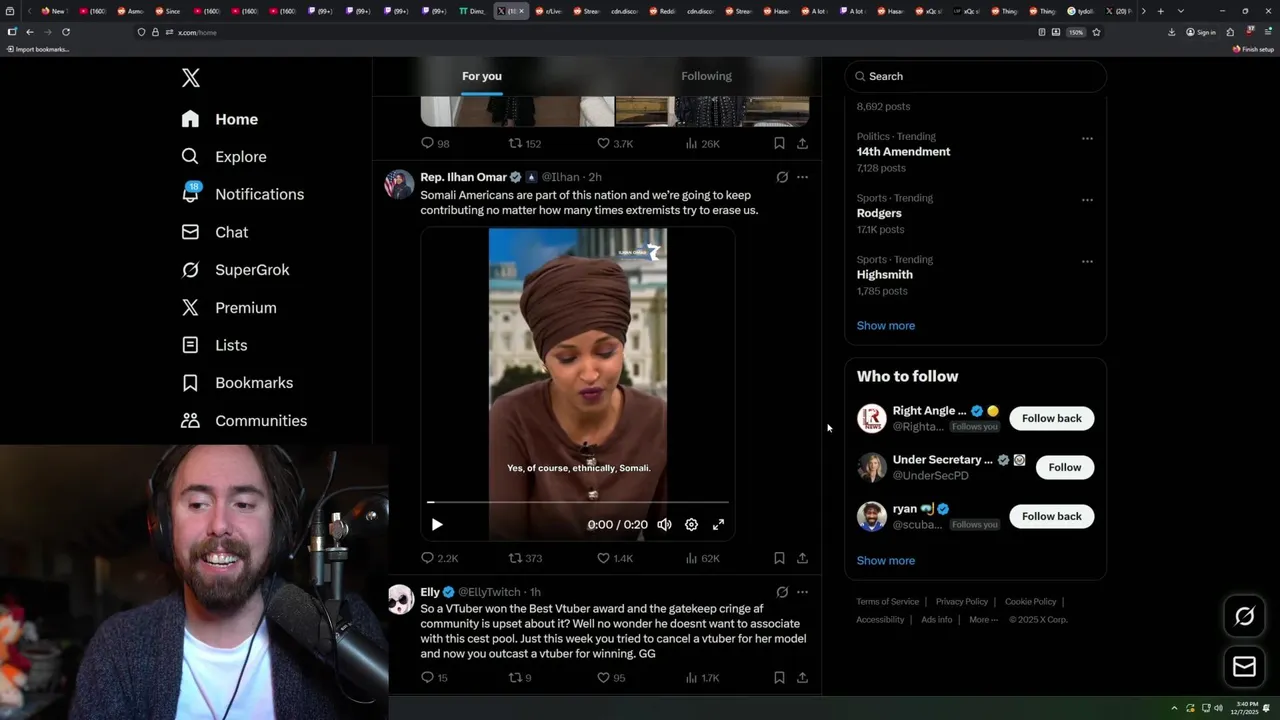Expand the More footer menu
Image resolution: width=1280 pixels, height=720 pixels.
[x=982, y=620]
